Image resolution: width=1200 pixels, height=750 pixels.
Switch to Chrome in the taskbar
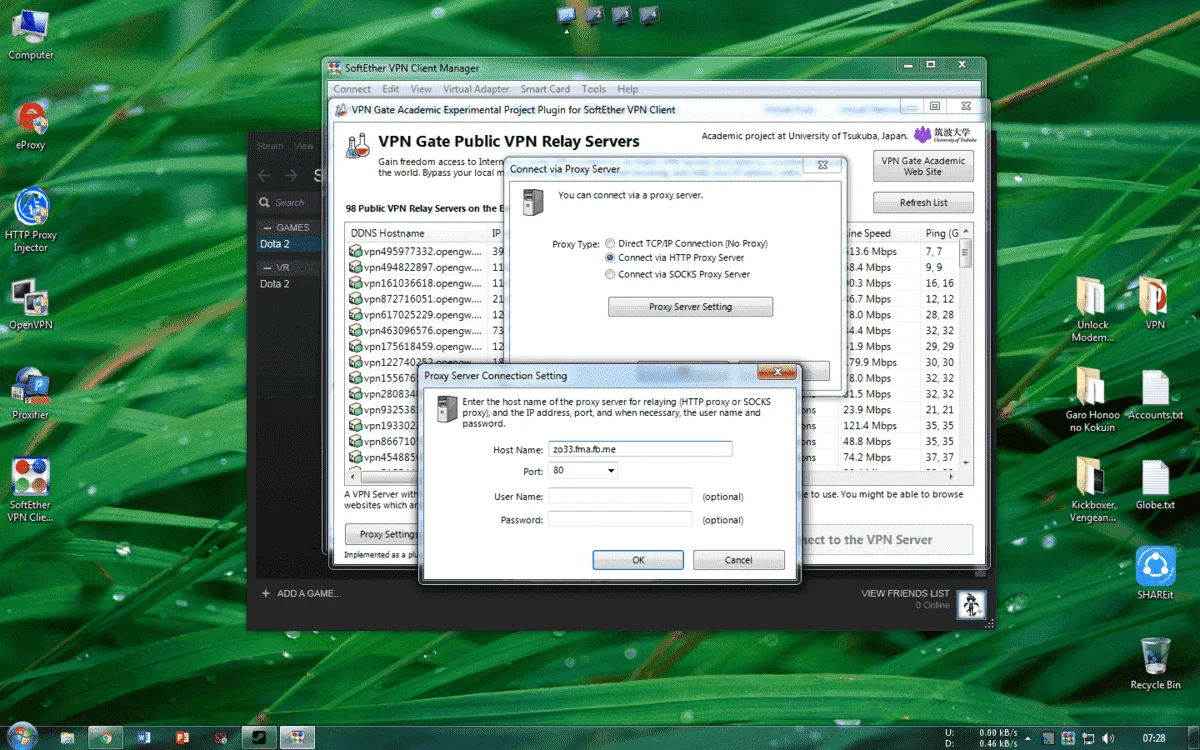point(104,737)
